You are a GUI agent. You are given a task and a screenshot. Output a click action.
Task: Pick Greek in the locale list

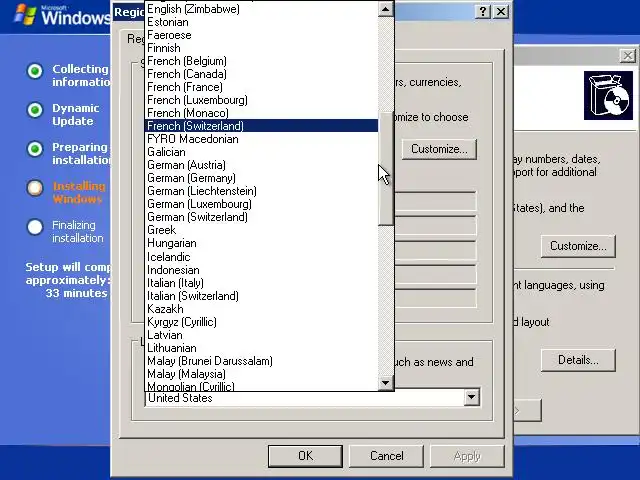pos(261,230)
